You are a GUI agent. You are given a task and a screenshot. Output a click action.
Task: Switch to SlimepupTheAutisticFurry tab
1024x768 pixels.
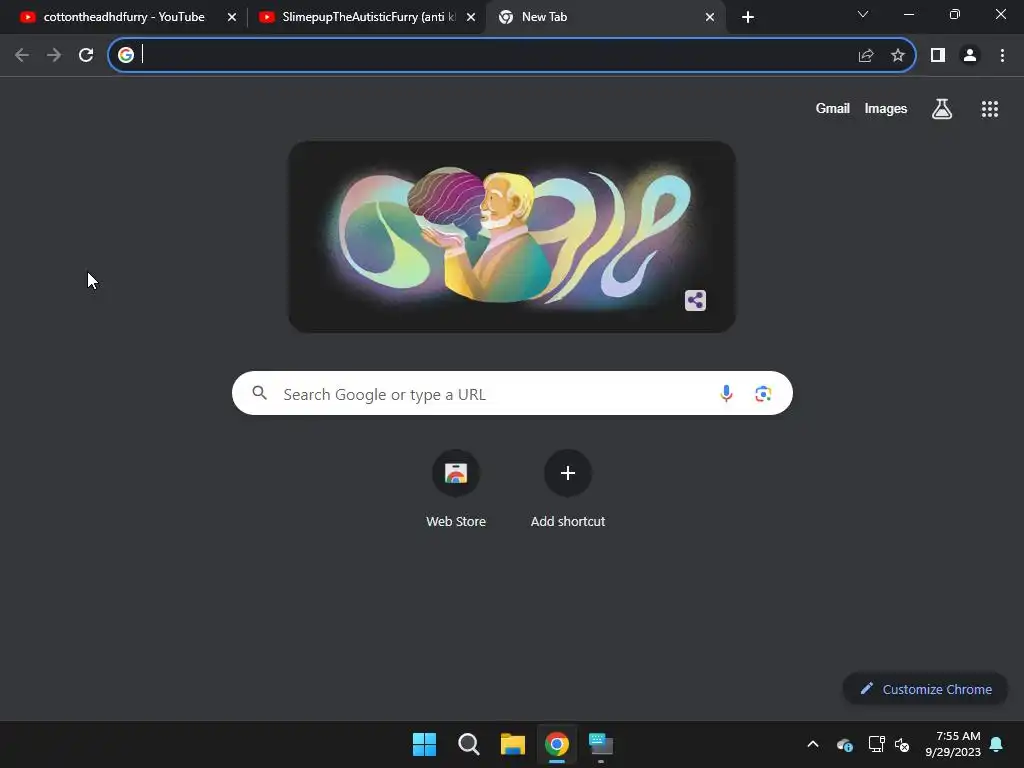pos(366,17)
